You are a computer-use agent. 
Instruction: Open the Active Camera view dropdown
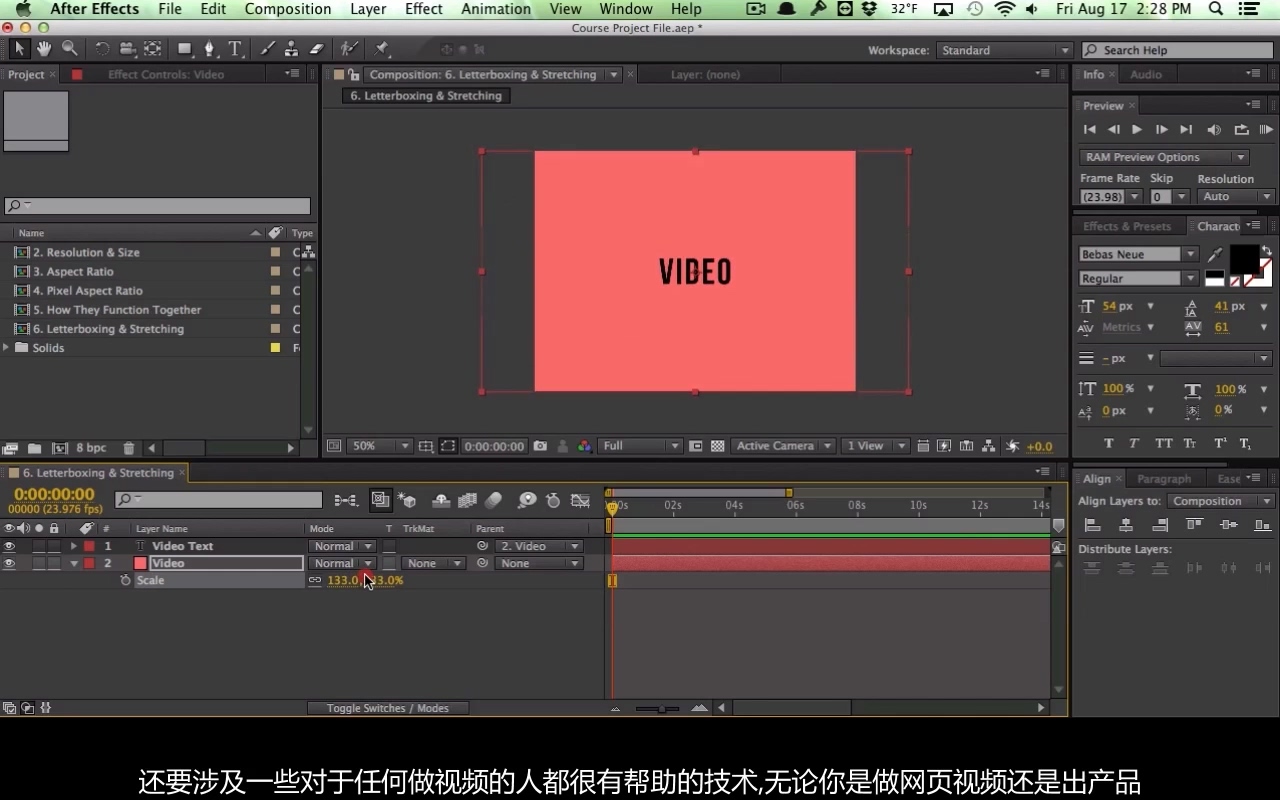782,446
